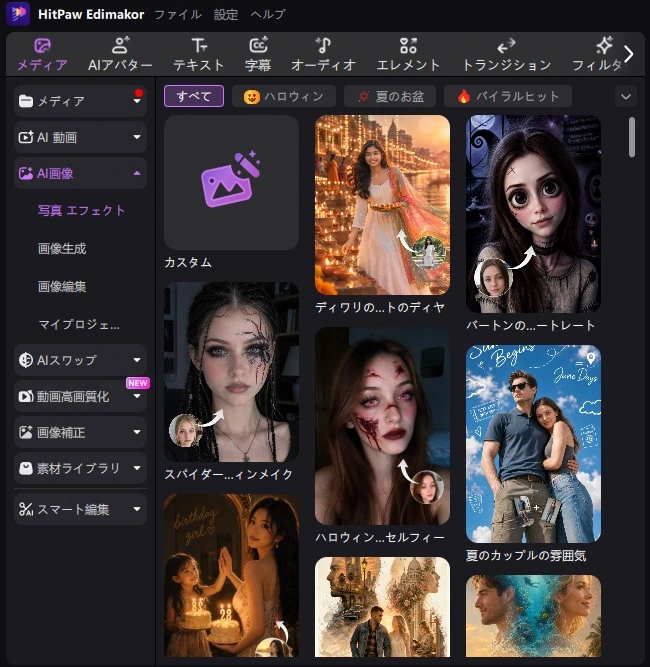
Task: Open the エレメント elements icon
Action: tap(408, 46)
